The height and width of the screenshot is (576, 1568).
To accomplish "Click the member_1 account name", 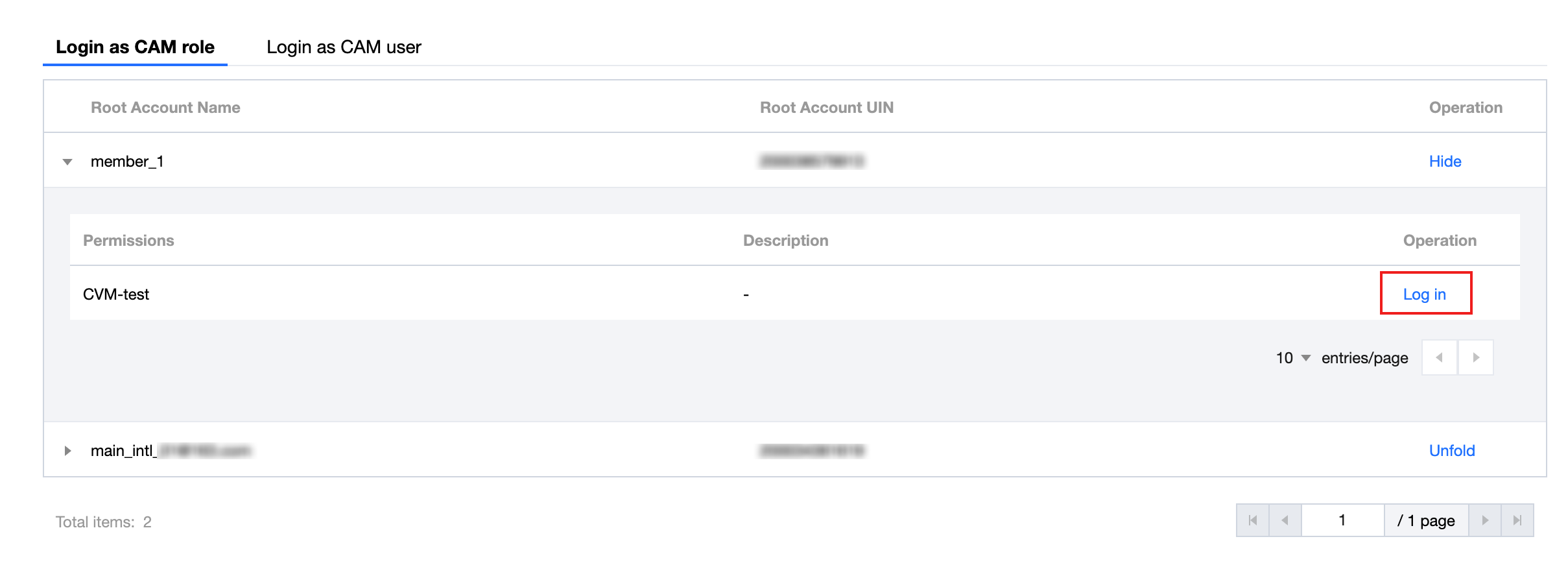I will 127,162.
